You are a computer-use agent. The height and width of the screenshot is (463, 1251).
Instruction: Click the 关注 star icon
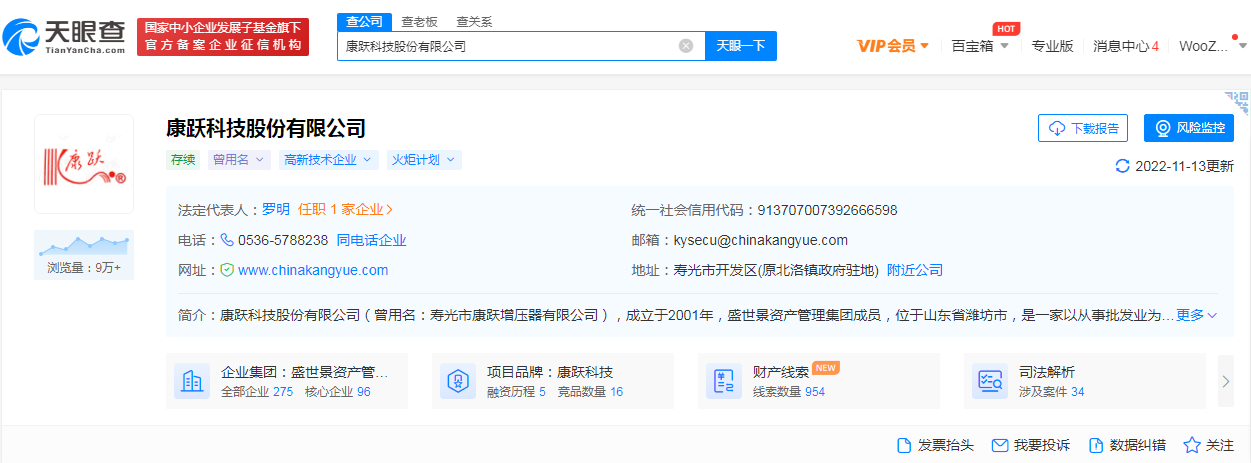1192,445
